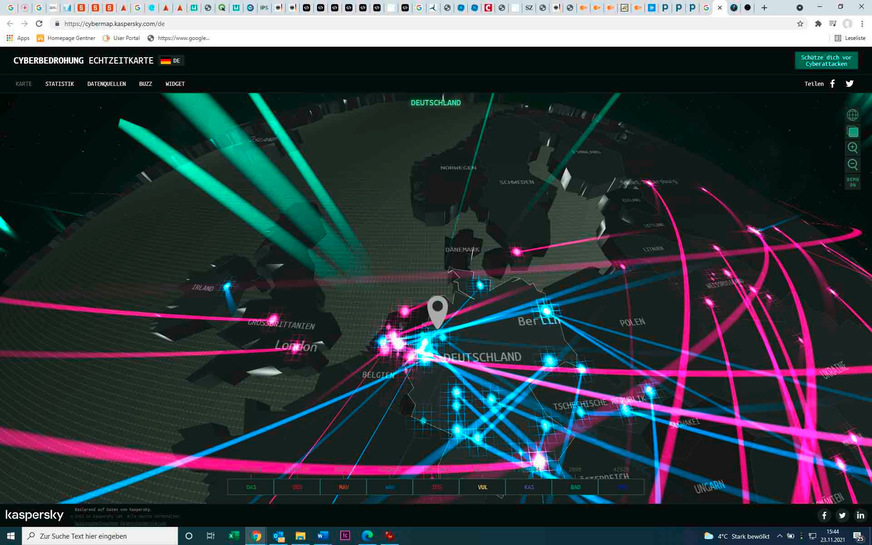Open the Leseliste reading list
The height and width of the screenshot is (545, 872).
click(x=850, y=38)
